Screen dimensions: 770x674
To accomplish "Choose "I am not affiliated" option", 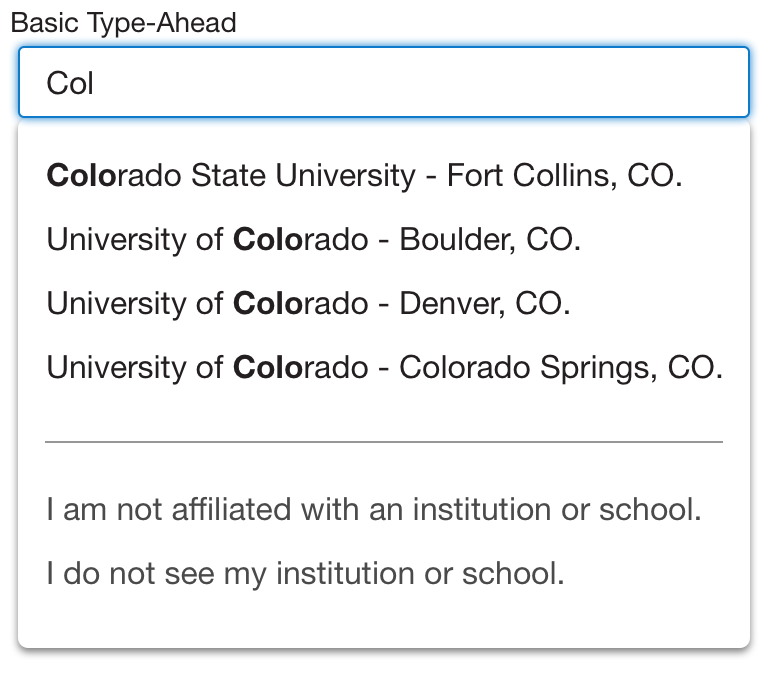I will 374,510.
